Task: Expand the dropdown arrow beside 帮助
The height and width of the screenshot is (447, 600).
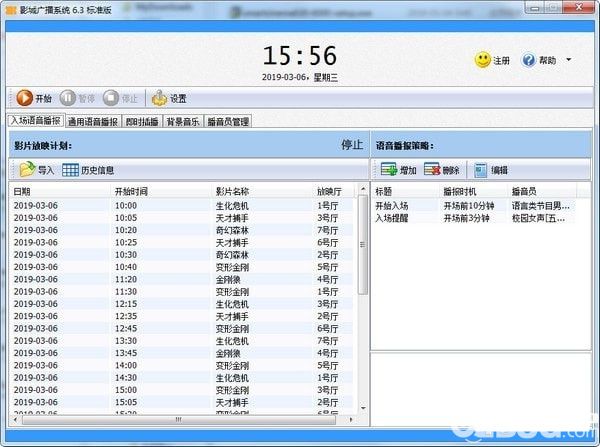Action: coord(569,60)
